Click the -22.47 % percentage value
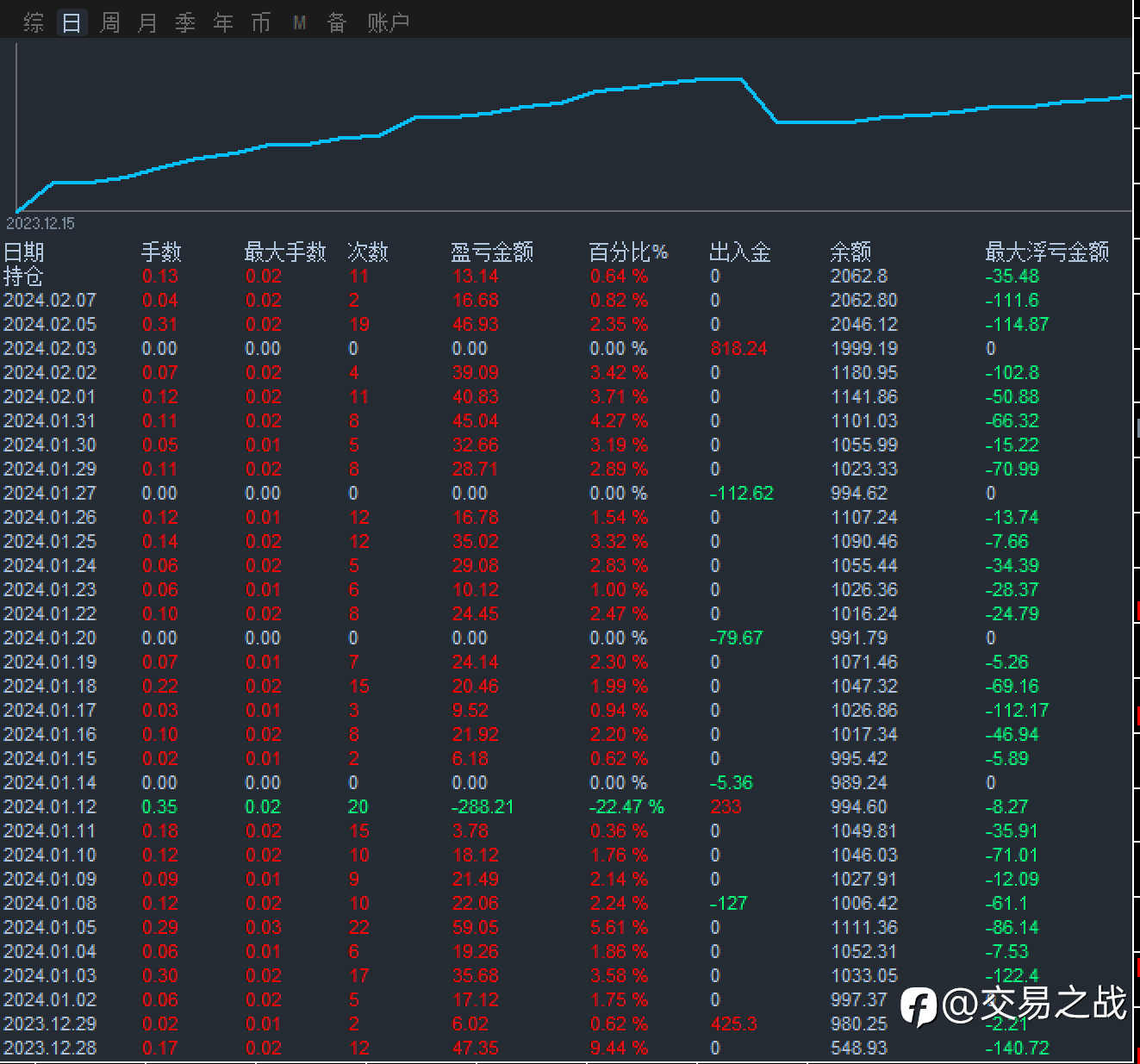 tap(626, 806)
